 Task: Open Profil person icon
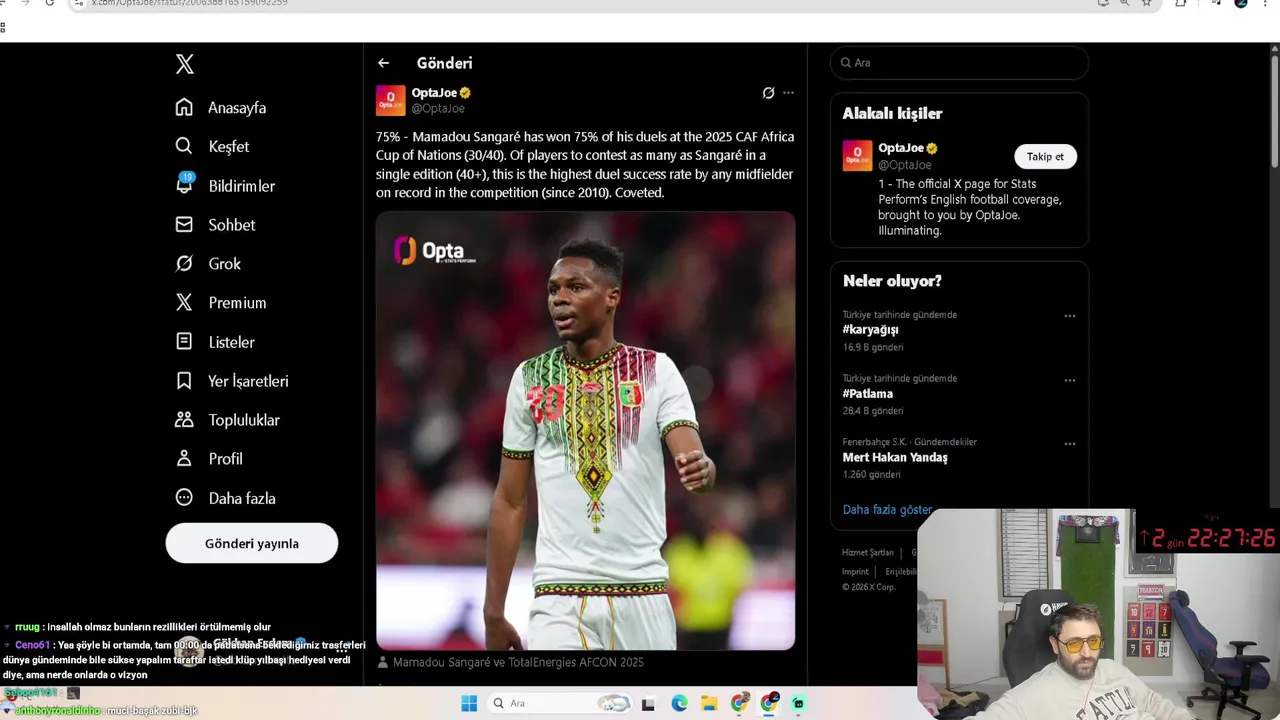click(184, 458)
